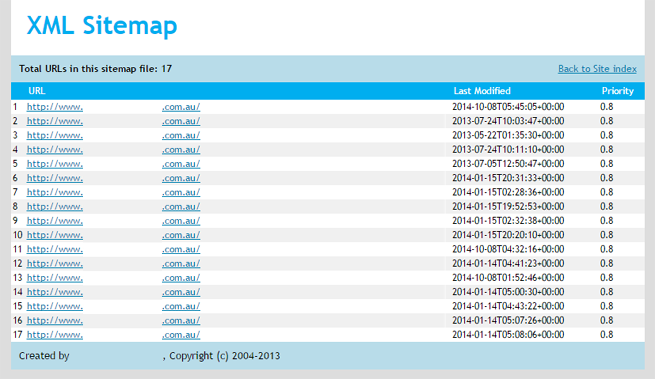655x379 pixels.
Task: Select the 0.8 priority in row 9
Action: pyautogui.click(x=607, y=221)
